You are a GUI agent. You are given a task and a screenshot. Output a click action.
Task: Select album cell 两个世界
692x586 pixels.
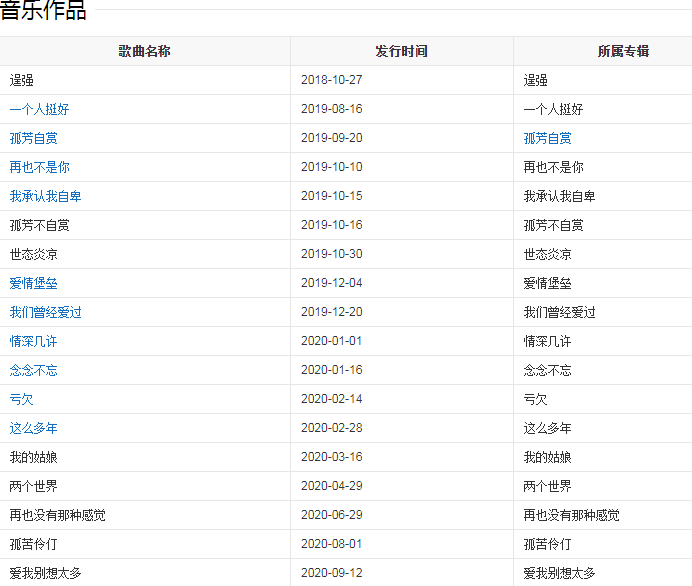[x=547, y=486]
